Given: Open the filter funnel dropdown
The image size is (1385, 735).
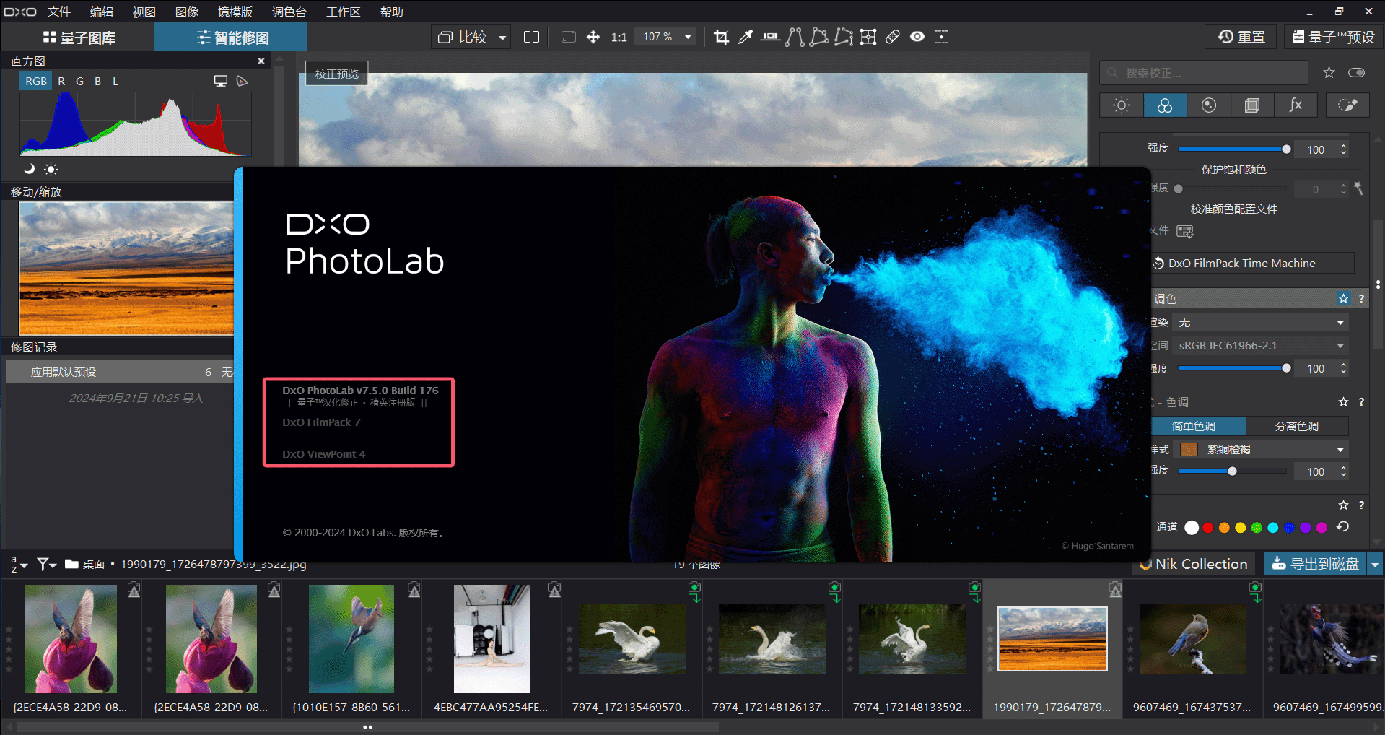Looking at the screenshot, I should click(x=47, y=564).
